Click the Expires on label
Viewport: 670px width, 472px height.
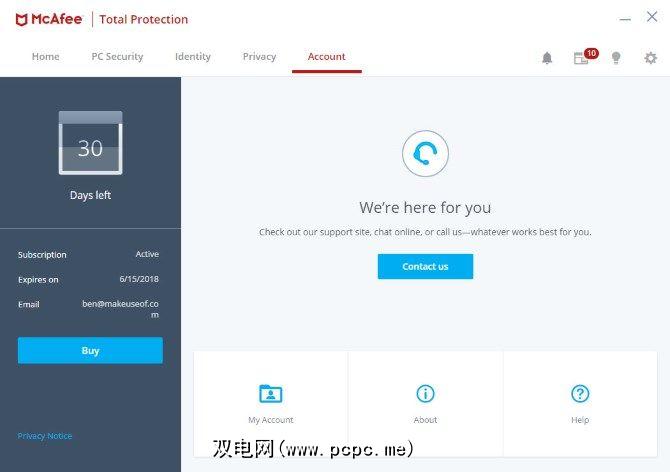38,280
